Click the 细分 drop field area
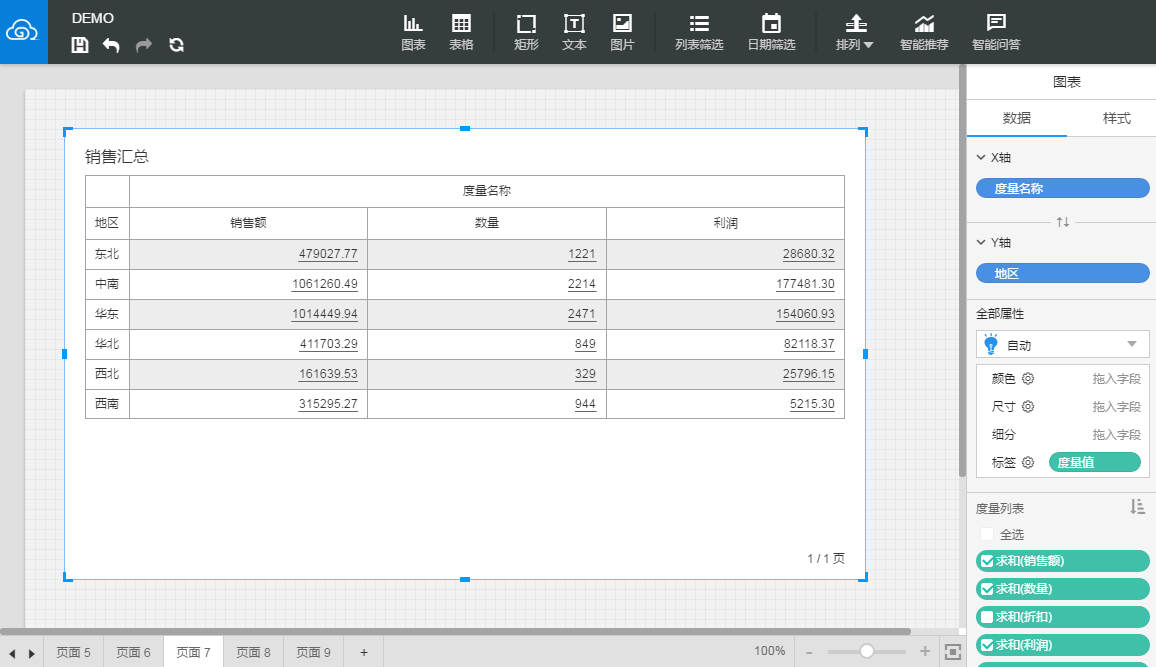The height and width of the screenshot is (667, 1156). [1116, 434]
